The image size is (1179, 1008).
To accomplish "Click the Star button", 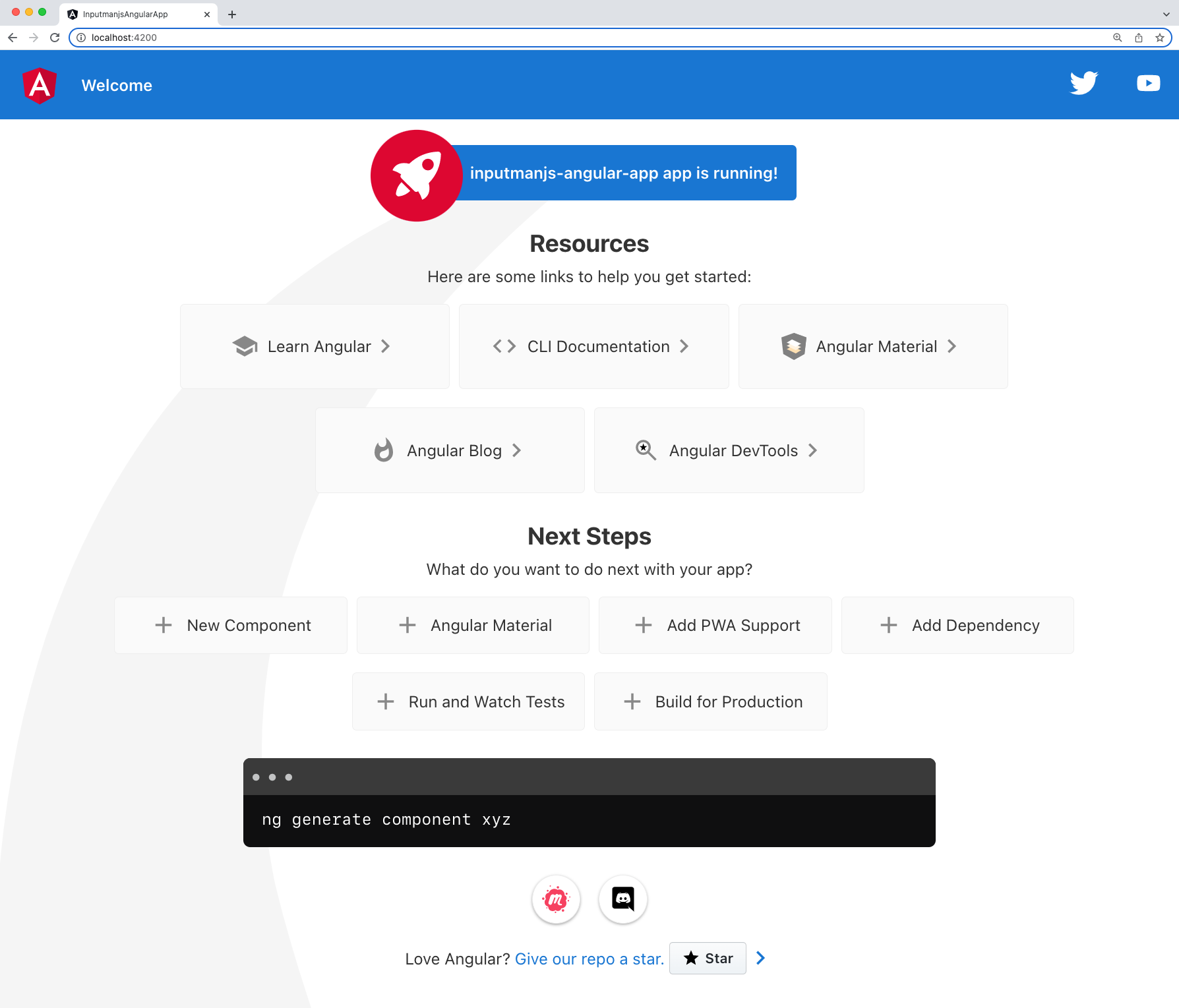I will [708, 958].
